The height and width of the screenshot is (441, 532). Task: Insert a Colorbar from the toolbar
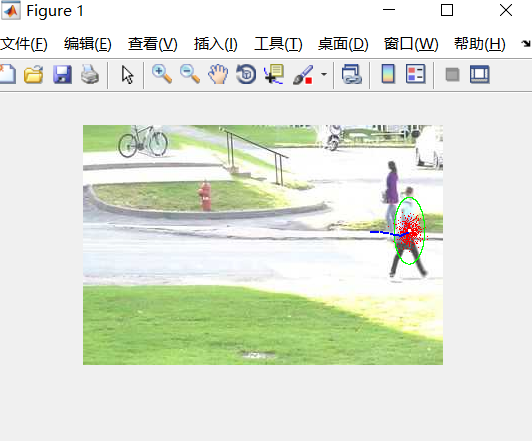coord(388,74)
